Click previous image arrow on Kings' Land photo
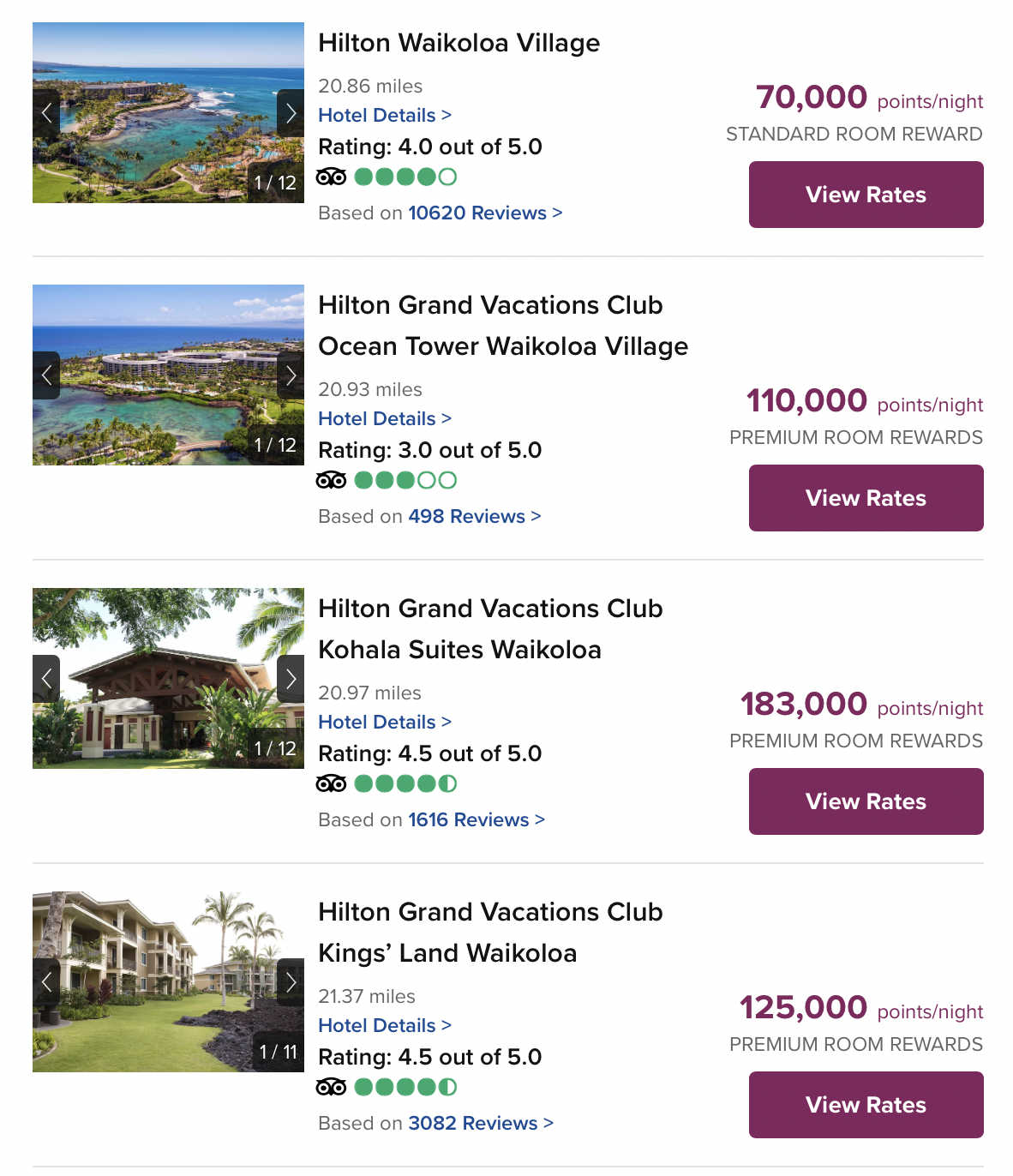The image size is (1013, 1176). [47, 982]
